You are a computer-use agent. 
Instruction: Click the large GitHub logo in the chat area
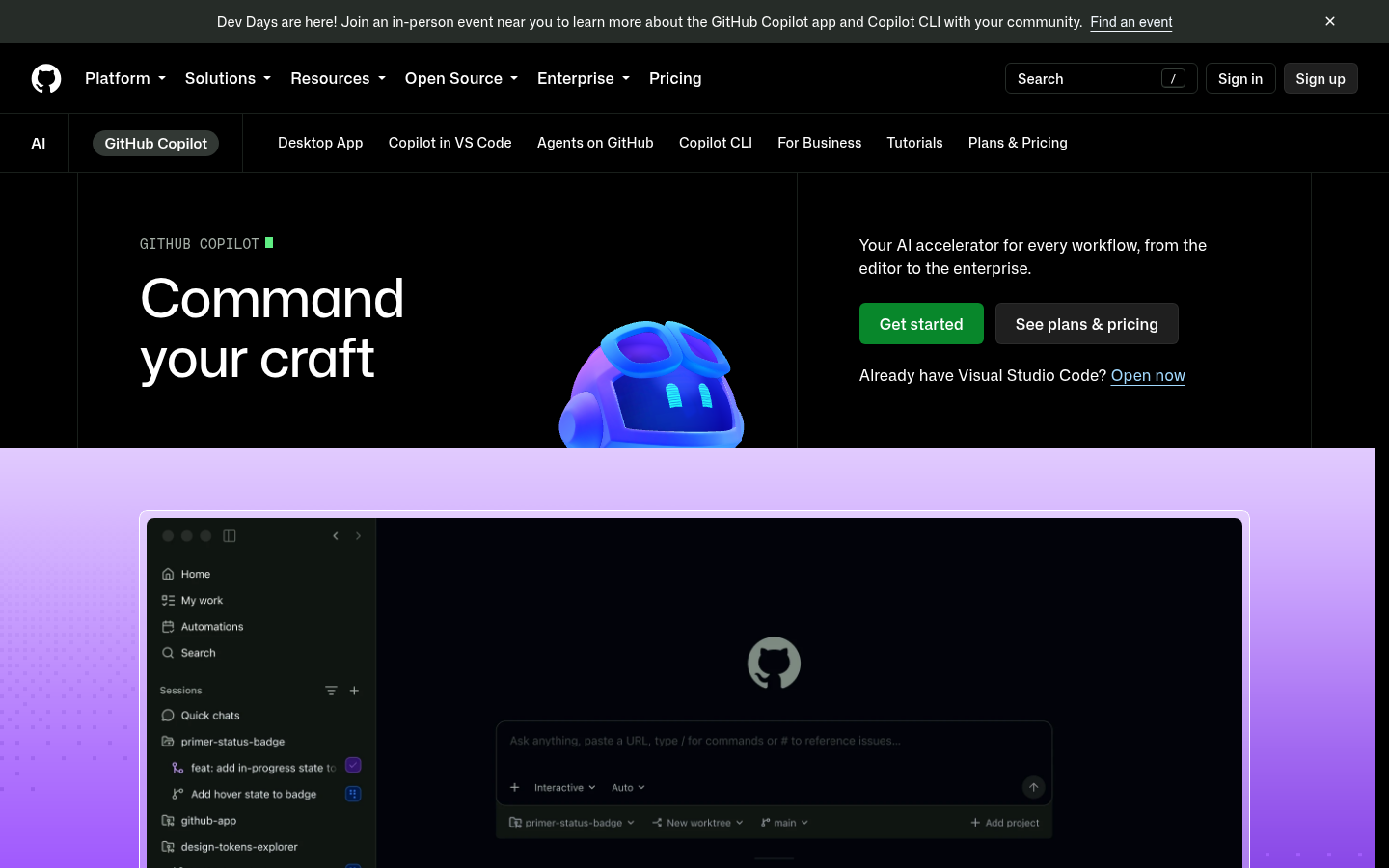(x=774, y=663)
